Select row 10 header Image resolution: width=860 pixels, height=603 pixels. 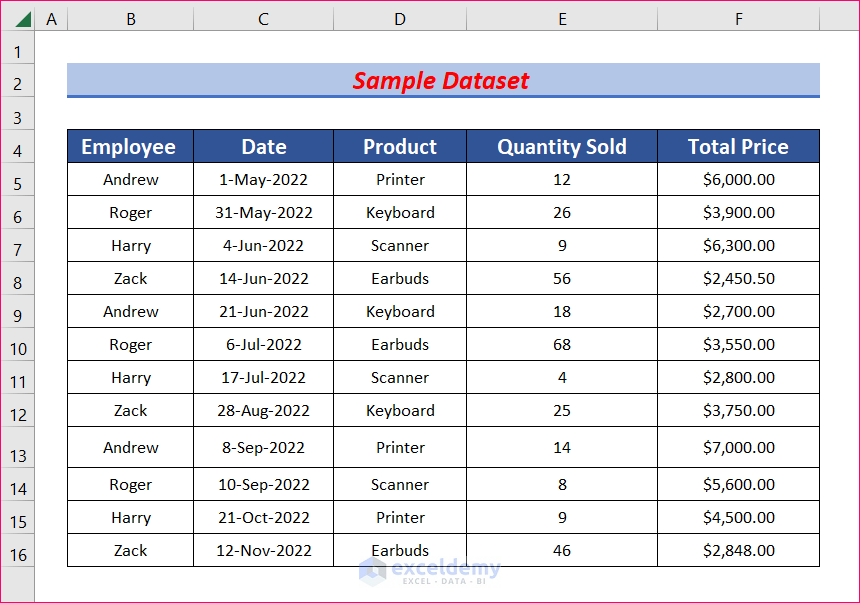coord(18,345)
